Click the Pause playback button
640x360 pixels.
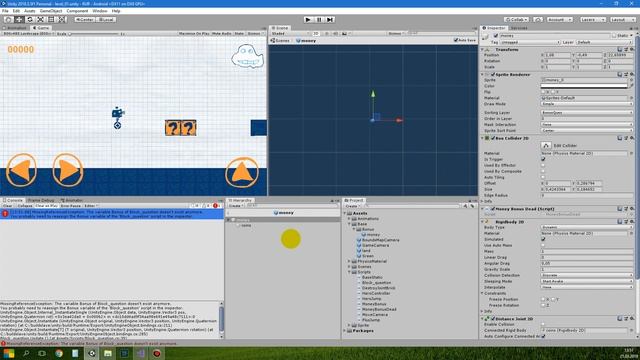coord(319,20)
